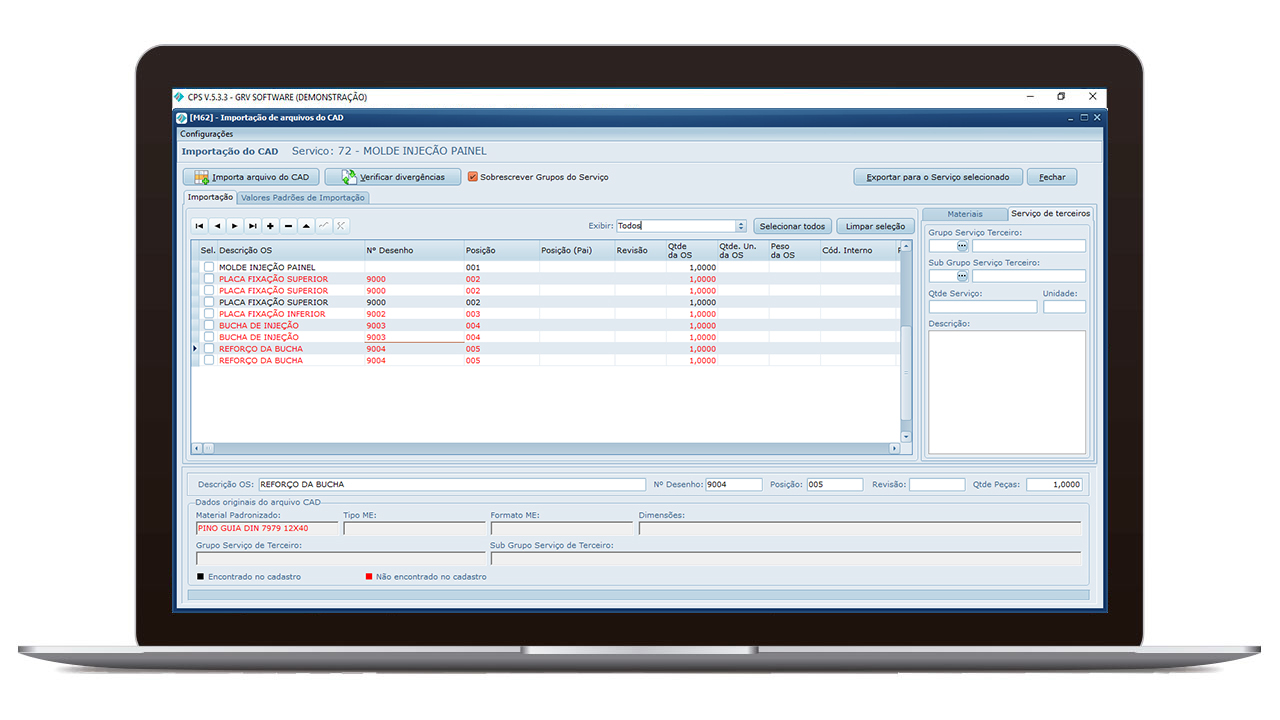The image size is (1280, 720).
Task: Click the Nº Desenho column header
Action: 414,250
